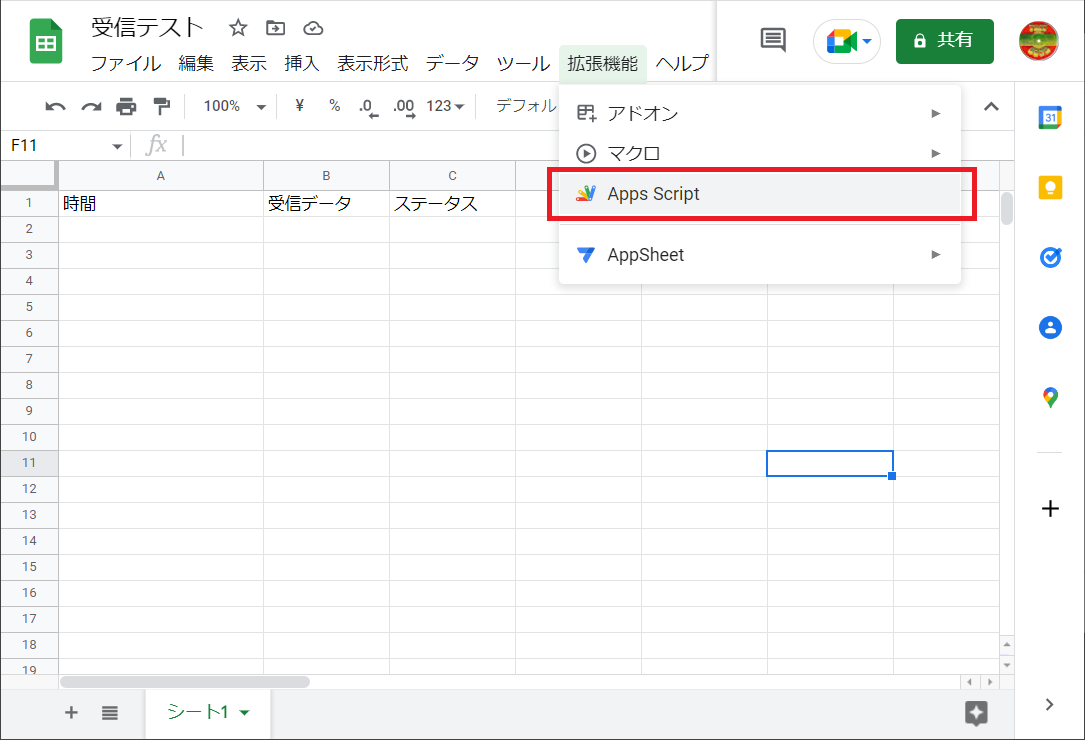Open the シート1 tab dropdown arrow
Screen dimensions: 1085x740
pos(245,713)
